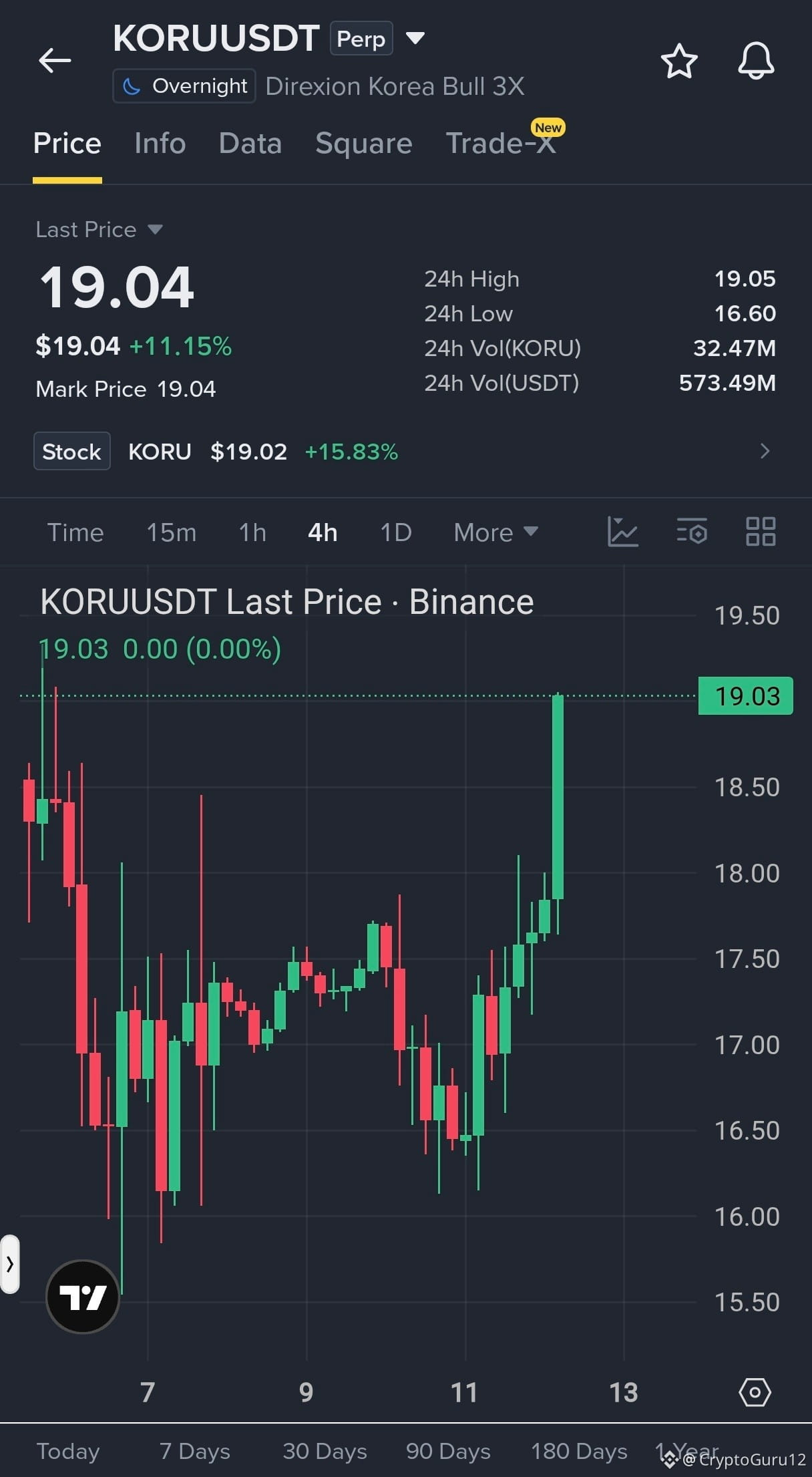Click the 16.00 price axis label

pos(747,1216)
